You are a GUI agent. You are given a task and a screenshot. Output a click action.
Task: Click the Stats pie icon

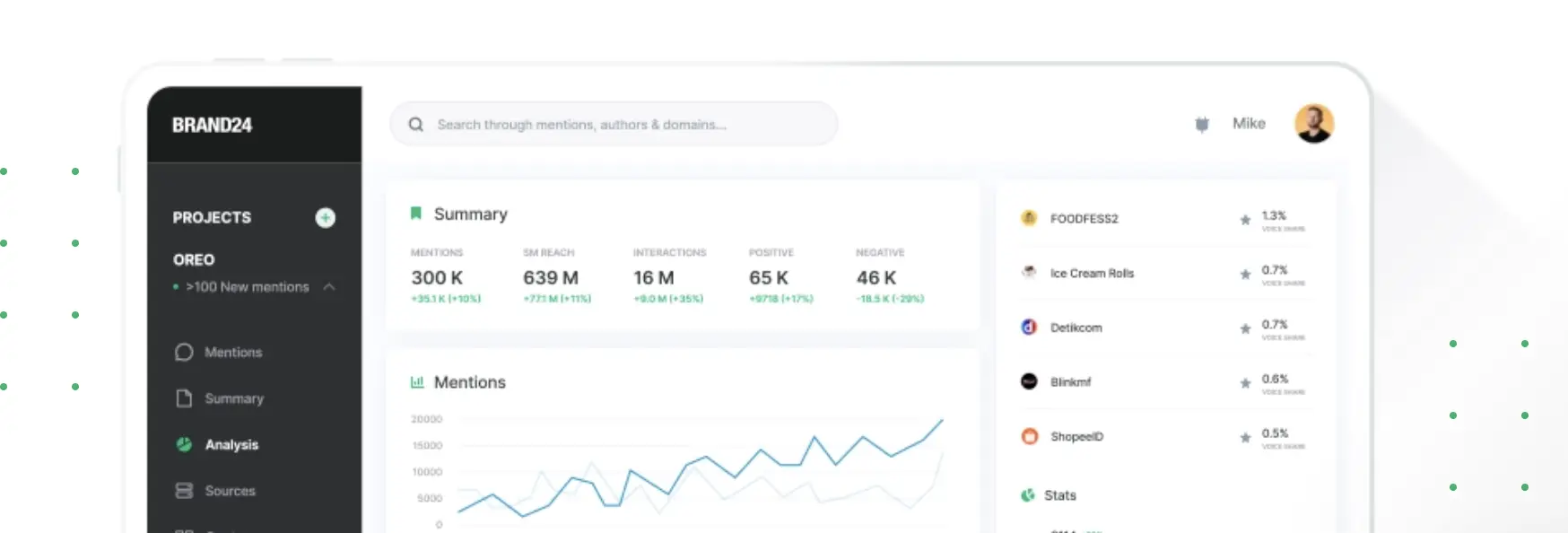coord(1028,495)
